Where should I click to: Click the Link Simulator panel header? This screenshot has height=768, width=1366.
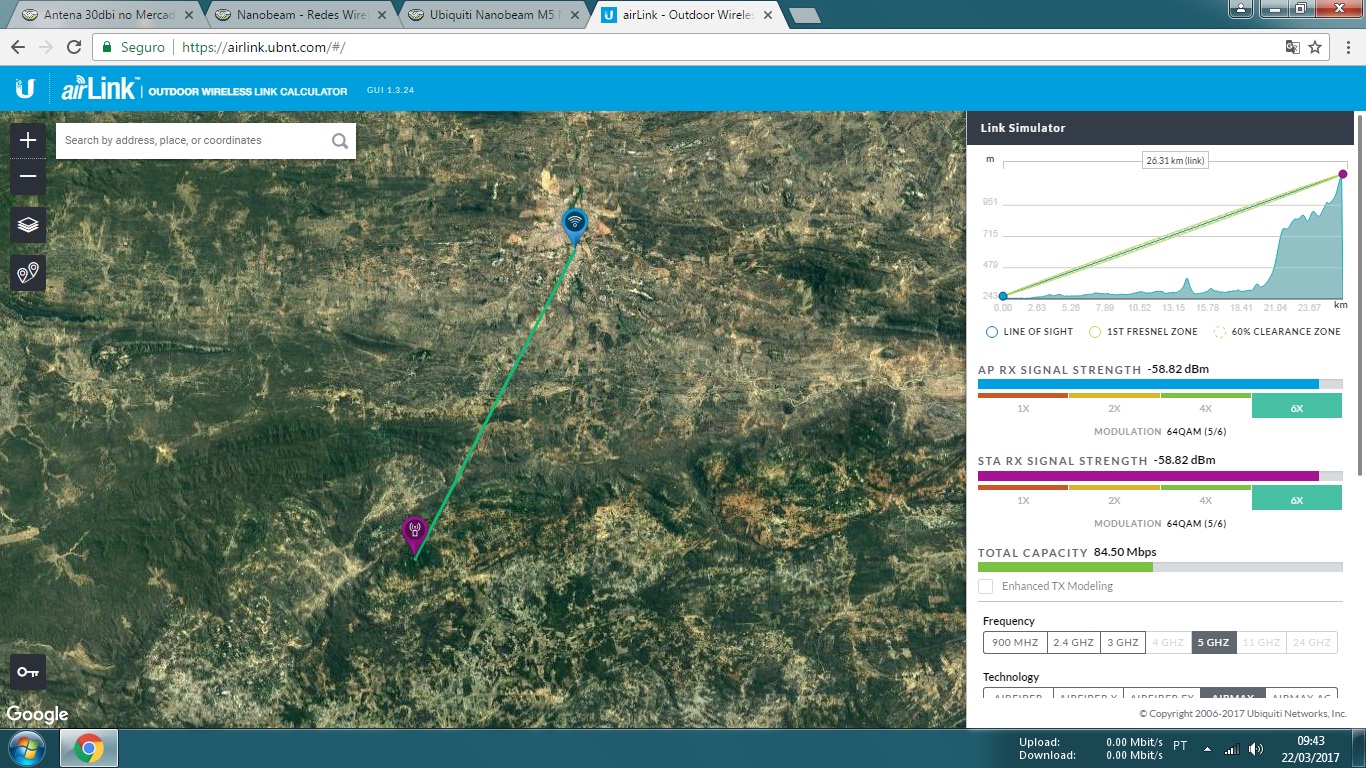pos(1160,128)
